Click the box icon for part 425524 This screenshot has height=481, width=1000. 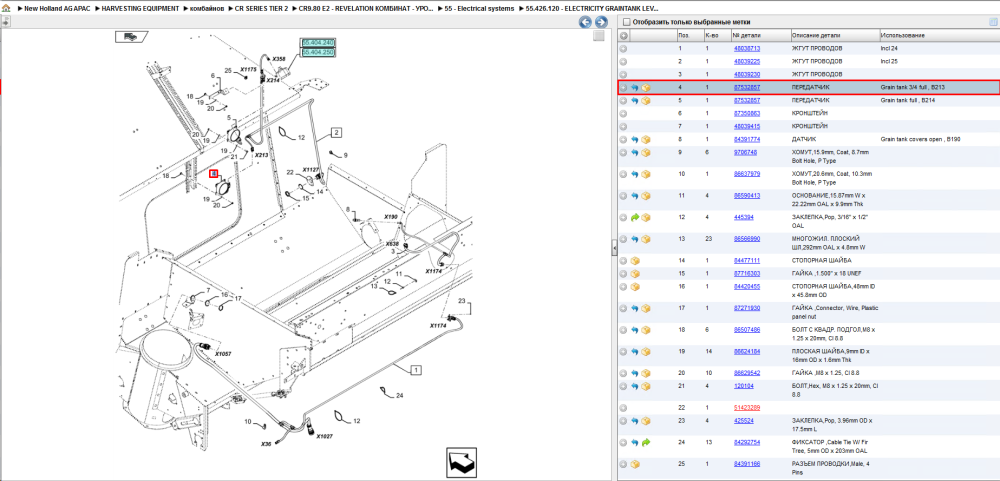click(x=645, y=421)
